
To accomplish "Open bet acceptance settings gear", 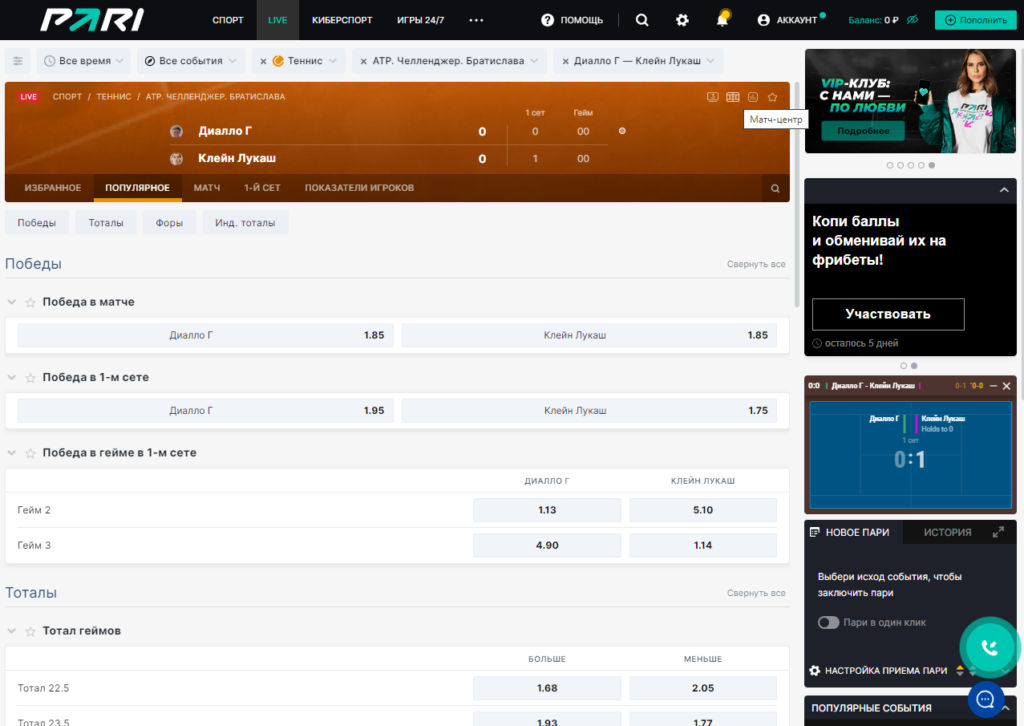I will (x=815, y=671).
